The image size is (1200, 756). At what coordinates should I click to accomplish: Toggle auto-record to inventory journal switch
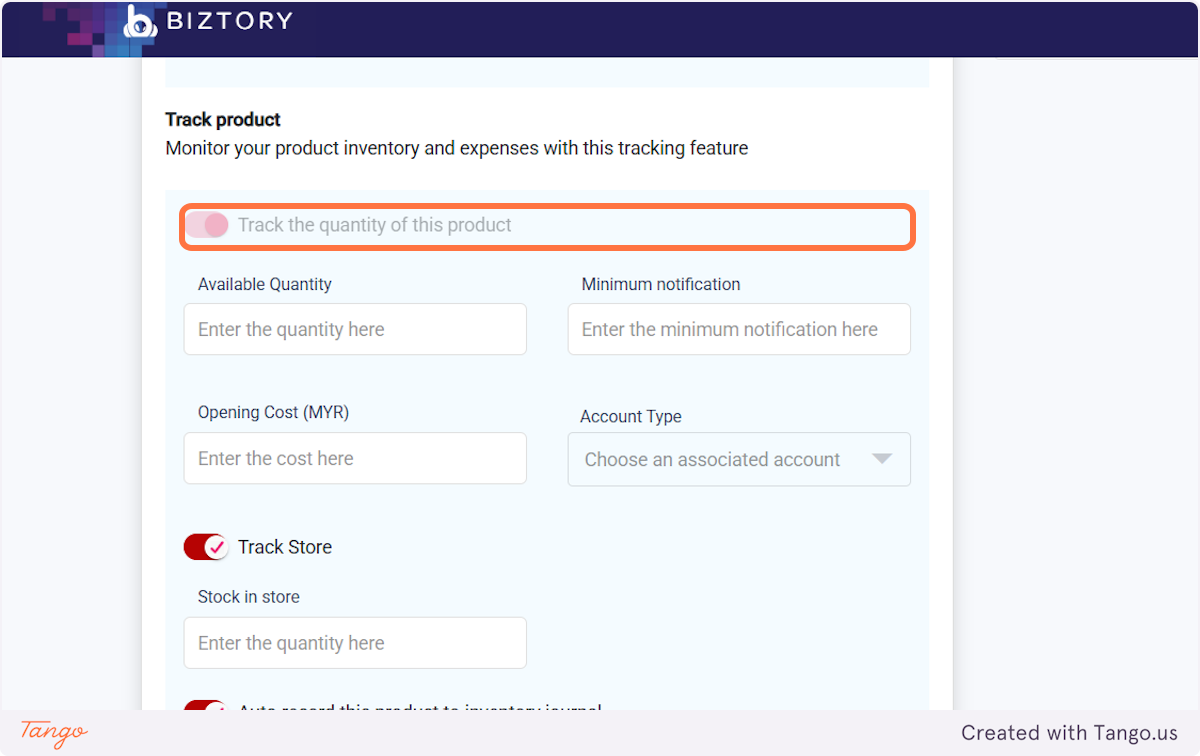[x=206, y=707]
